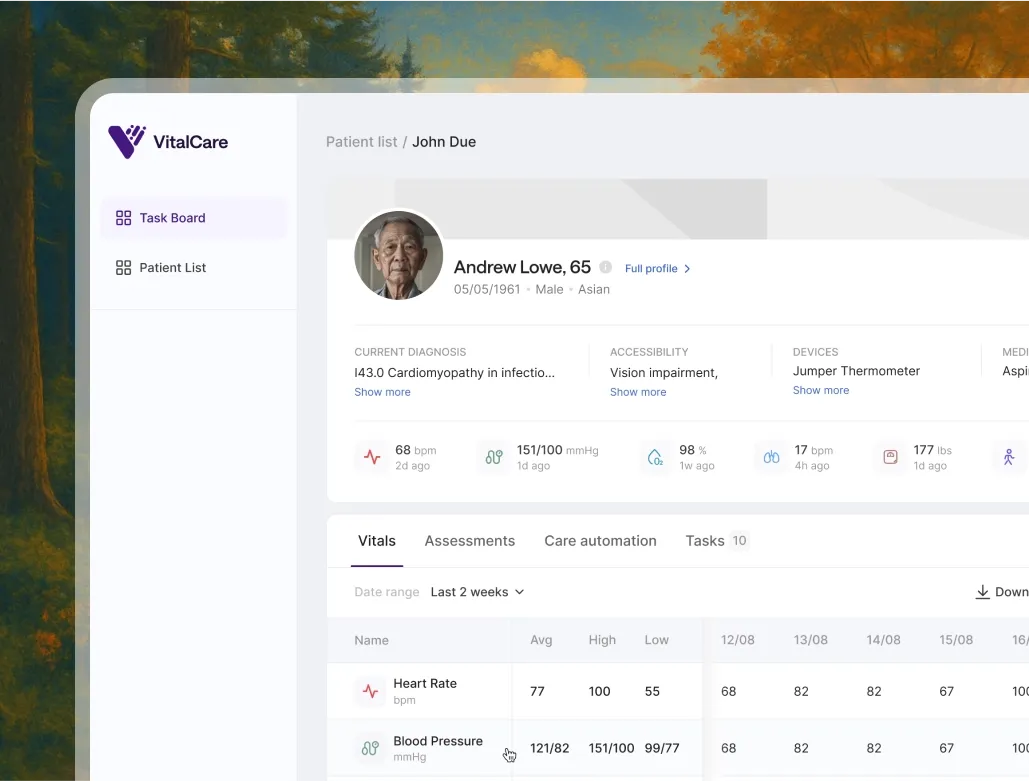Click the download arrow icon
The height and width of the screenshot is (781, 1029).
coord(982,592)
